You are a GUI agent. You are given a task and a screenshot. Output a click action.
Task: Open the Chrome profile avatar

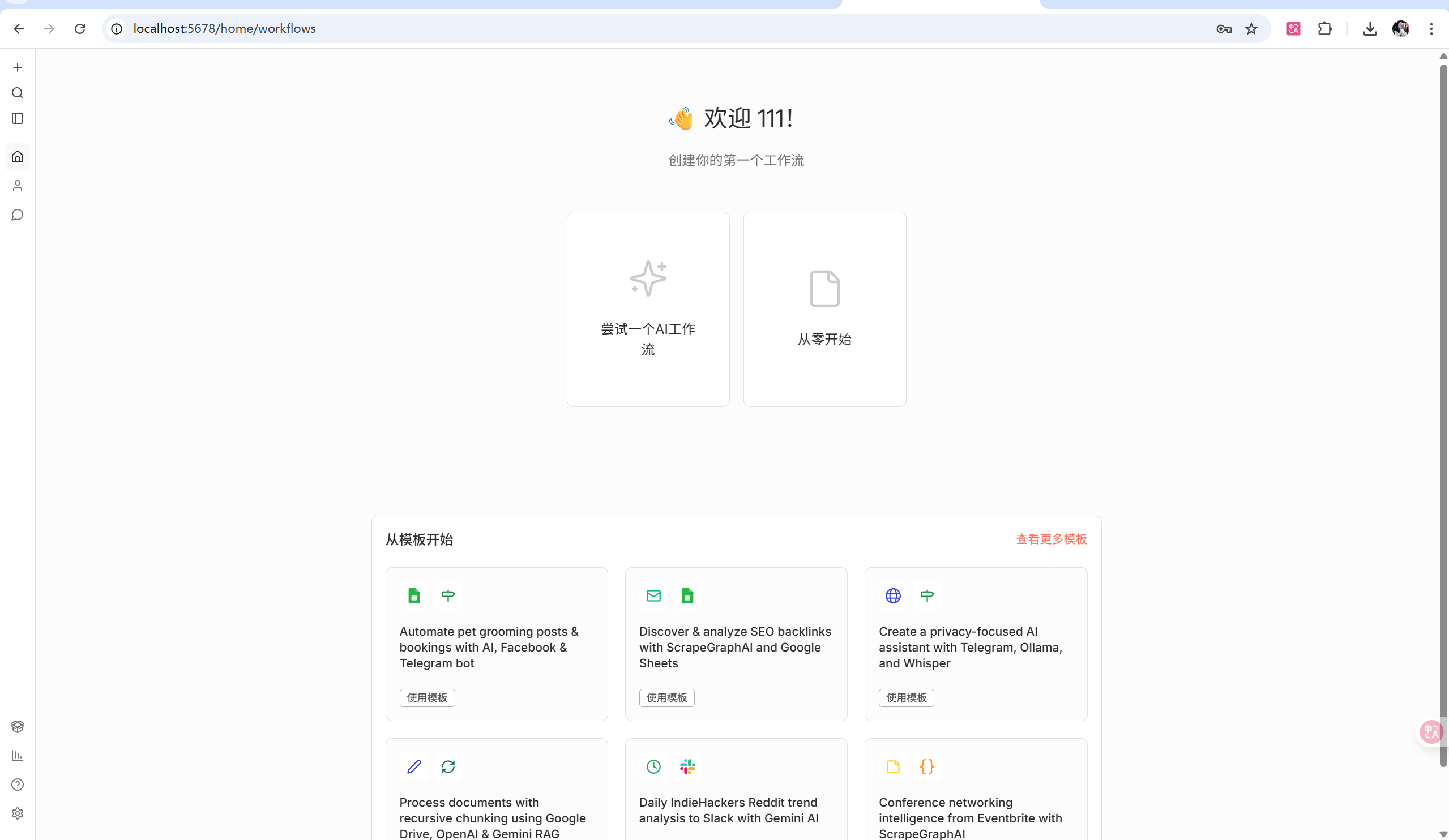point(1401,29)
